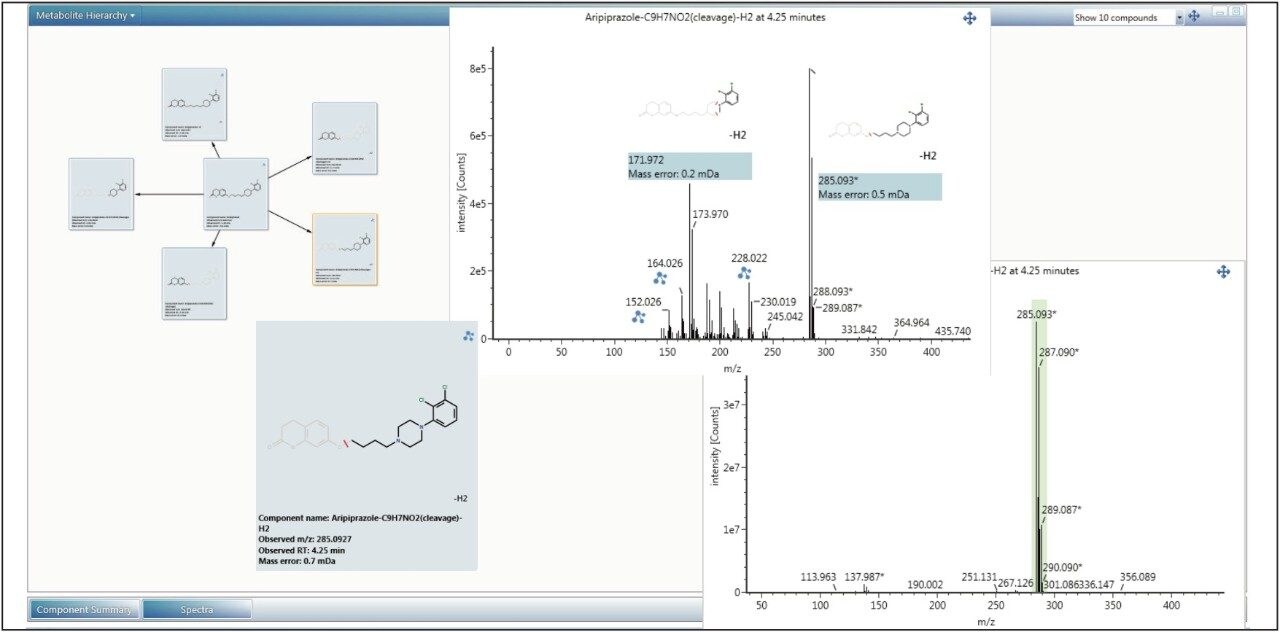Image resolution: width=1280 pixels, height=632 pixels.
Task: Switch to the Component Summary tab
Action: [x=85, y=608]
